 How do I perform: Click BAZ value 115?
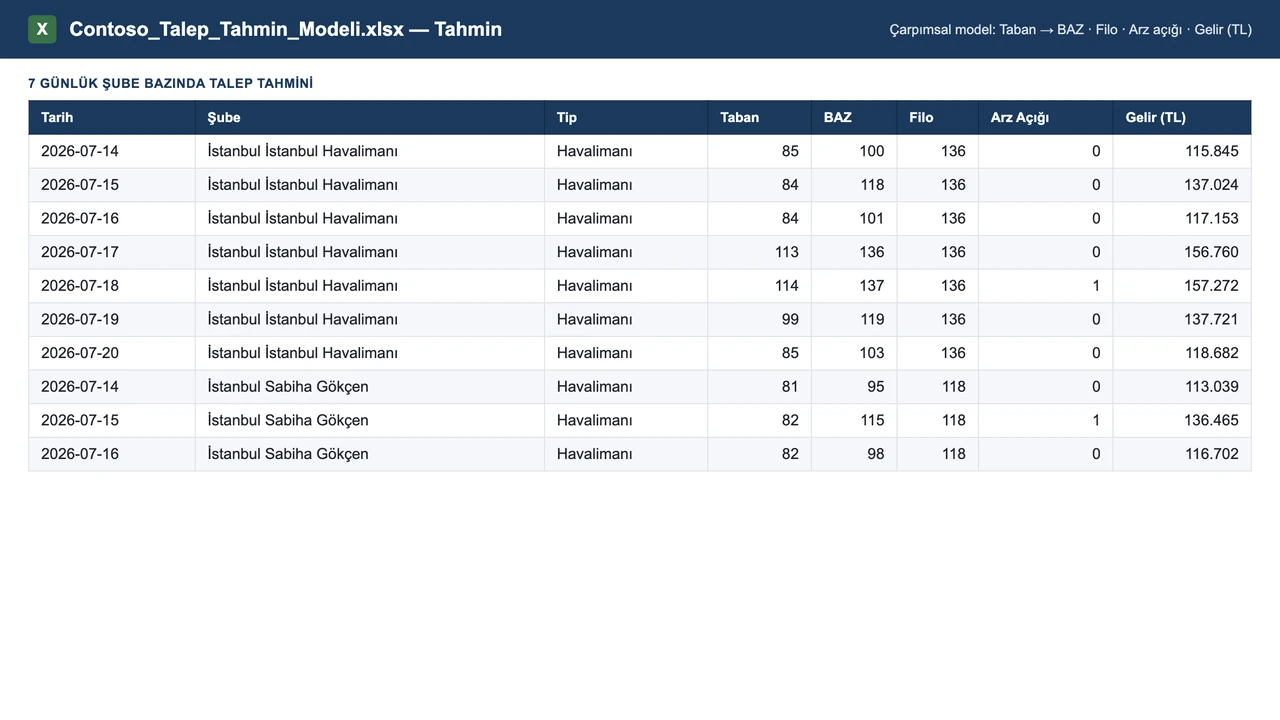[872, 420]
